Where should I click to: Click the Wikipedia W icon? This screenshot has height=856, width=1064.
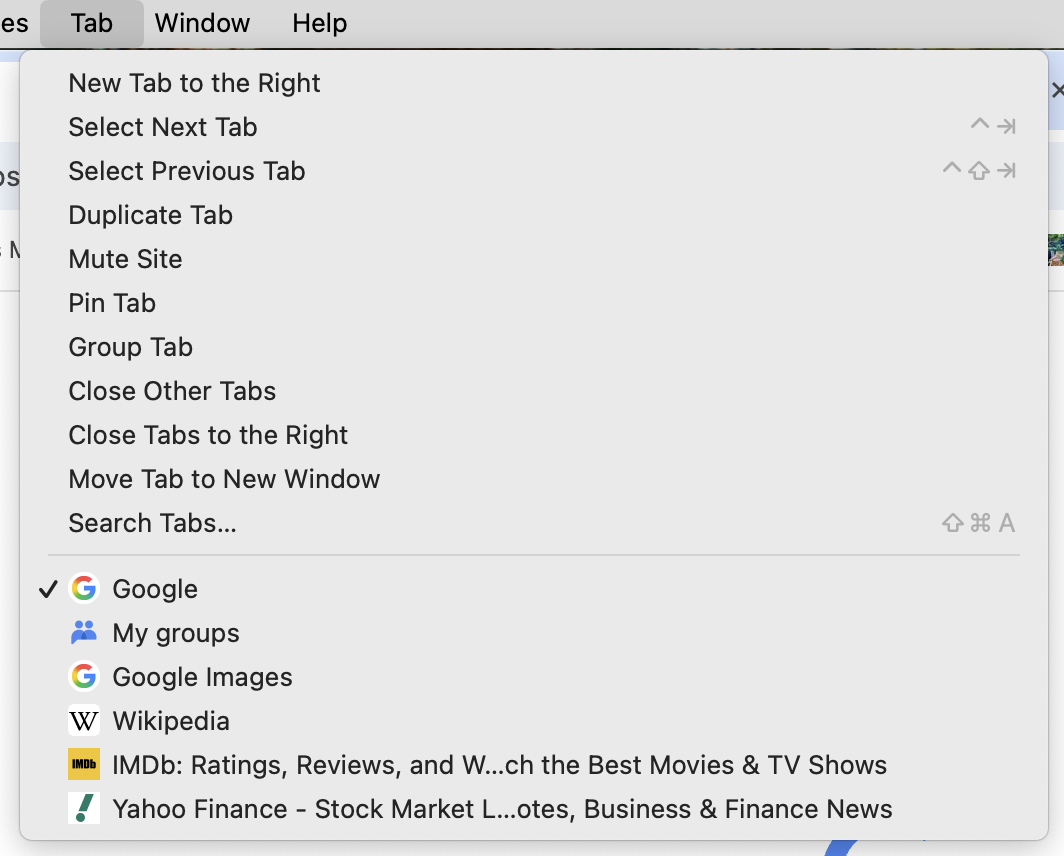84,721
